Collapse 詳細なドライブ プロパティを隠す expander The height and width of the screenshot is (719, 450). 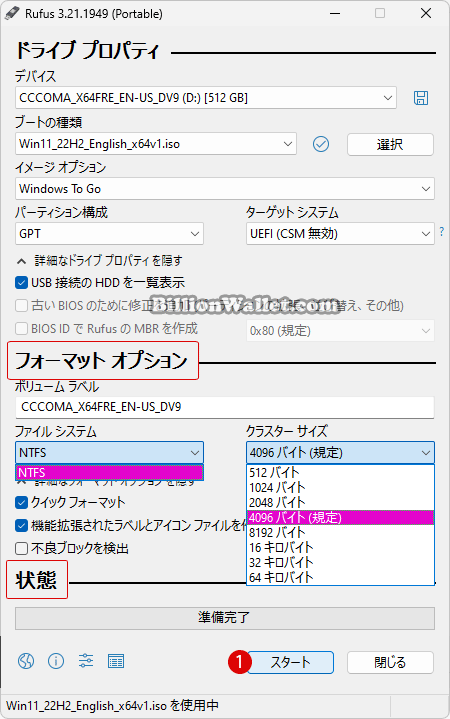[x=100, y=261]
